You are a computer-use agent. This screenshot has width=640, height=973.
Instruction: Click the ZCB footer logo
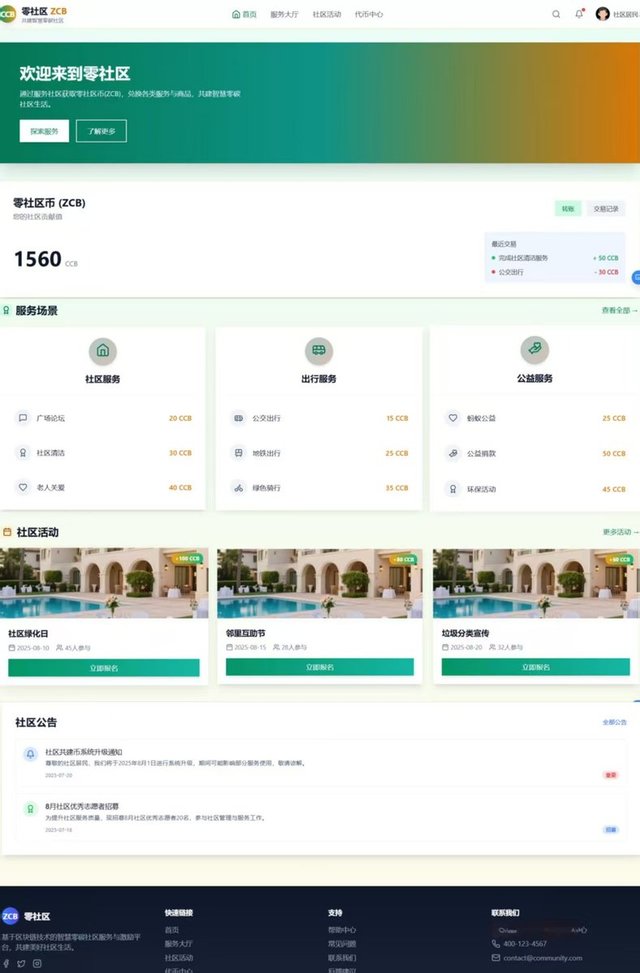(x=10, y=916)
